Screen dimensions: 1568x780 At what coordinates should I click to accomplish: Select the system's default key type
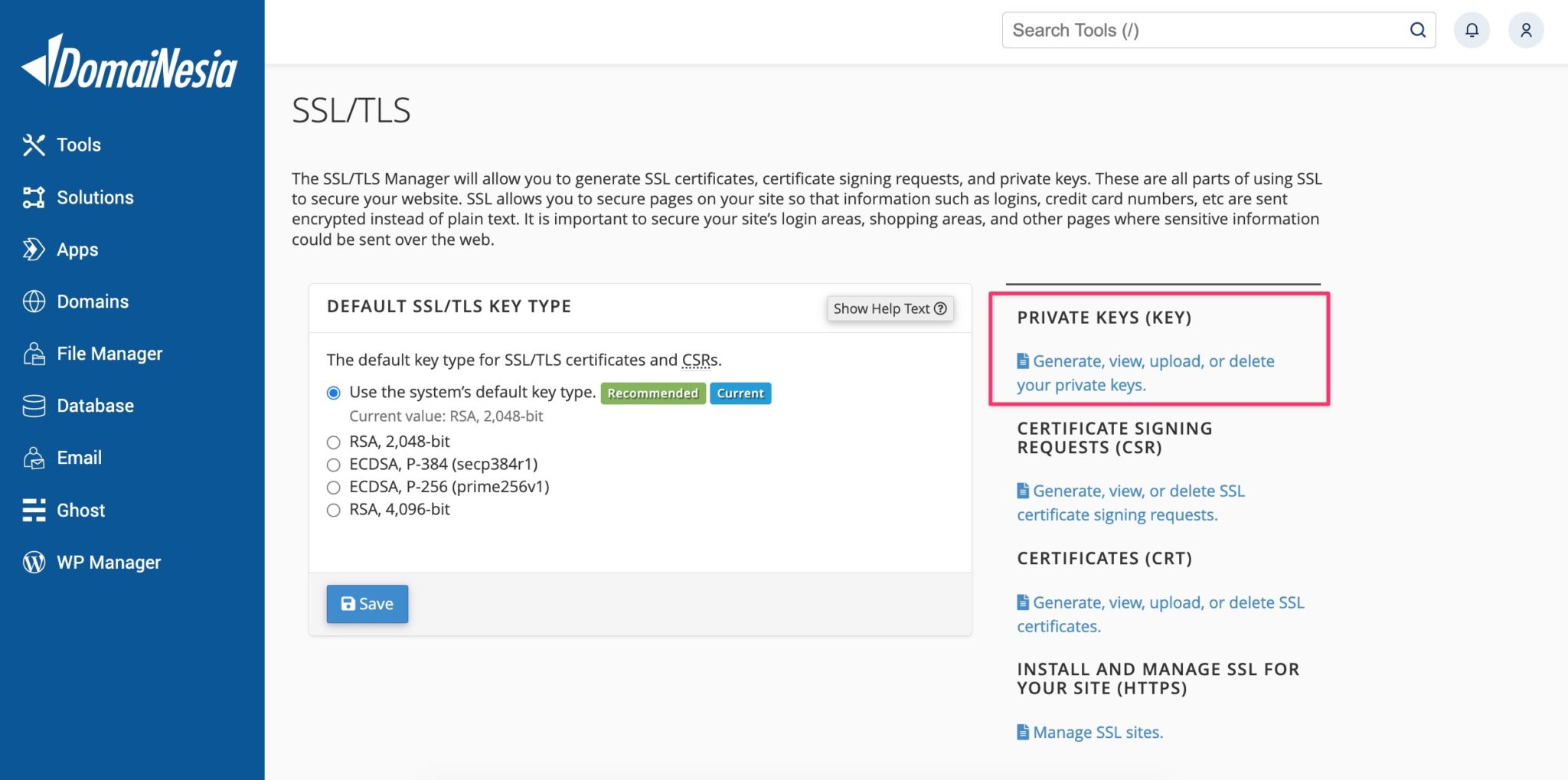tap(333, 392)
